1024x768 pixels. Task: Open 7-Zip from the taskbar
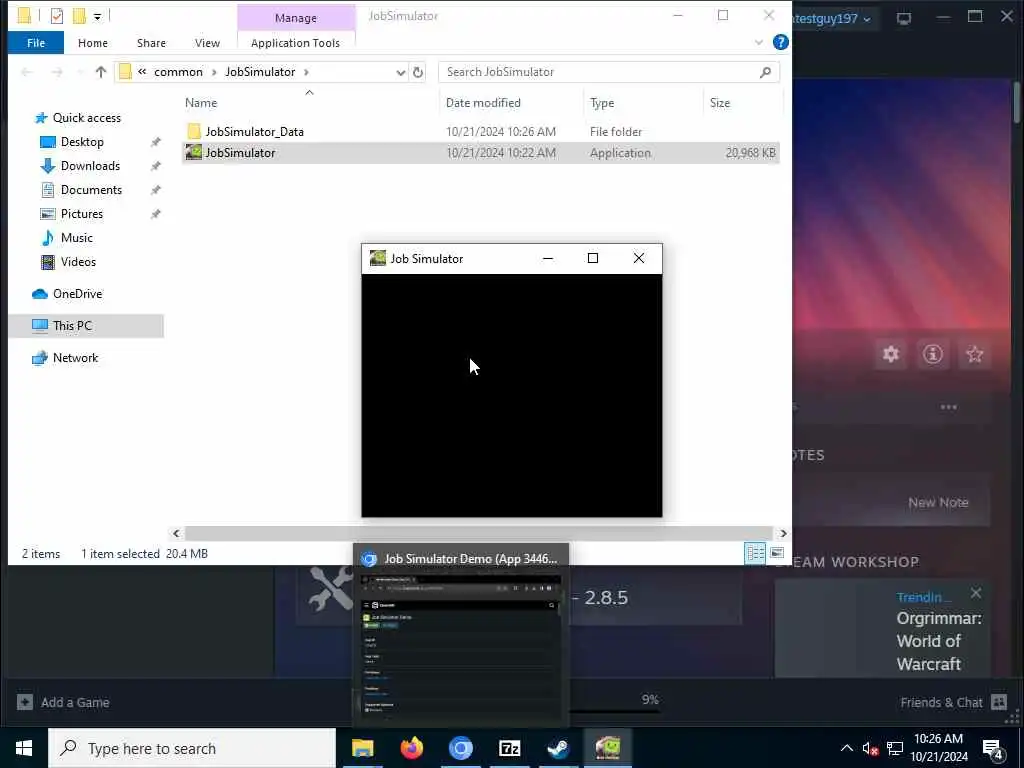pyautogui.click(x=509, y=748)
